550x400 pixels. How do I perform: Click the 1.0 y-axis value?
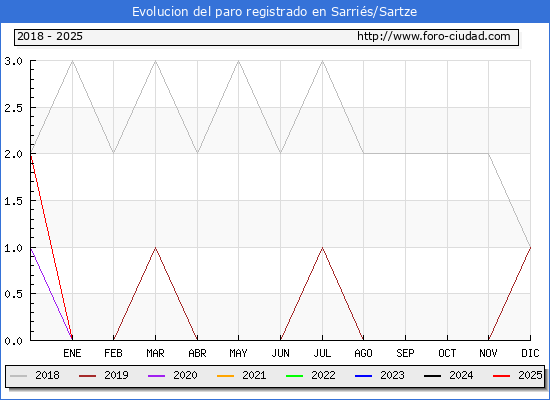pos(13,248)
